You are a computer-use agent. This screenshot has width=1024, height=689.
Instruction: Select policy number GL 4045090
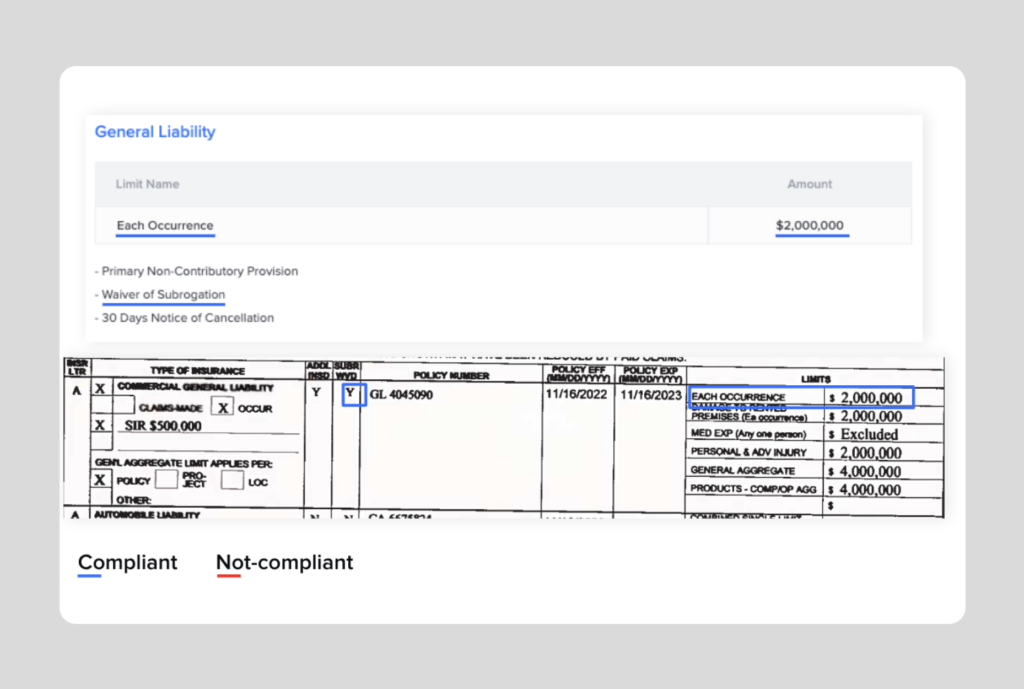point(401,394)
